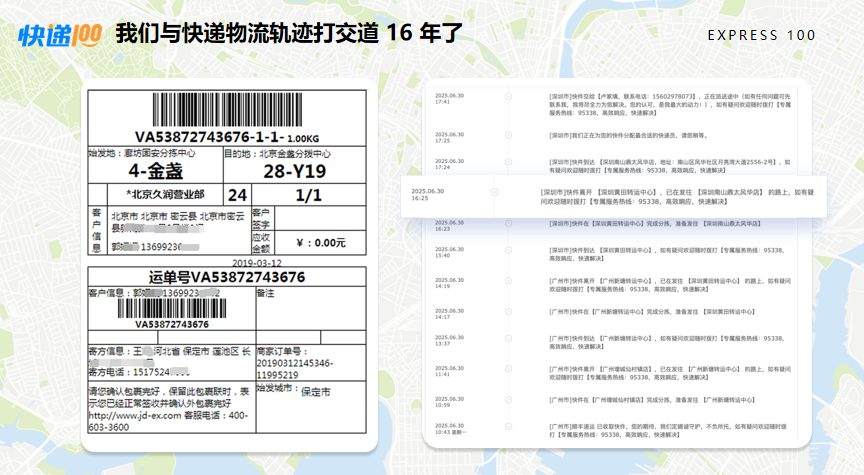This screenshot has width=864, height=475.
Task: Click the small barcode above VA53872743676
Action: (172, 309)
